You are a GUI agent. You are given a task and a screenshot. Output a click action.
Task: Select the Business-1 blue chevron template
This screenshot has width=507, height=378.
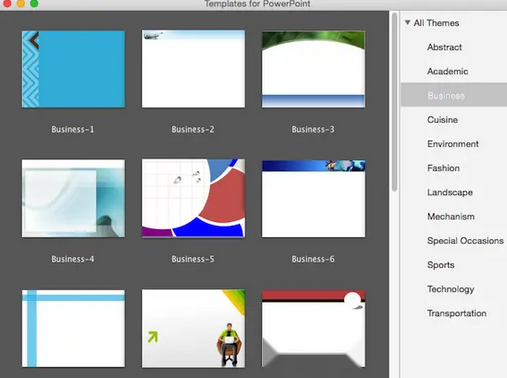tap(73, 69)
